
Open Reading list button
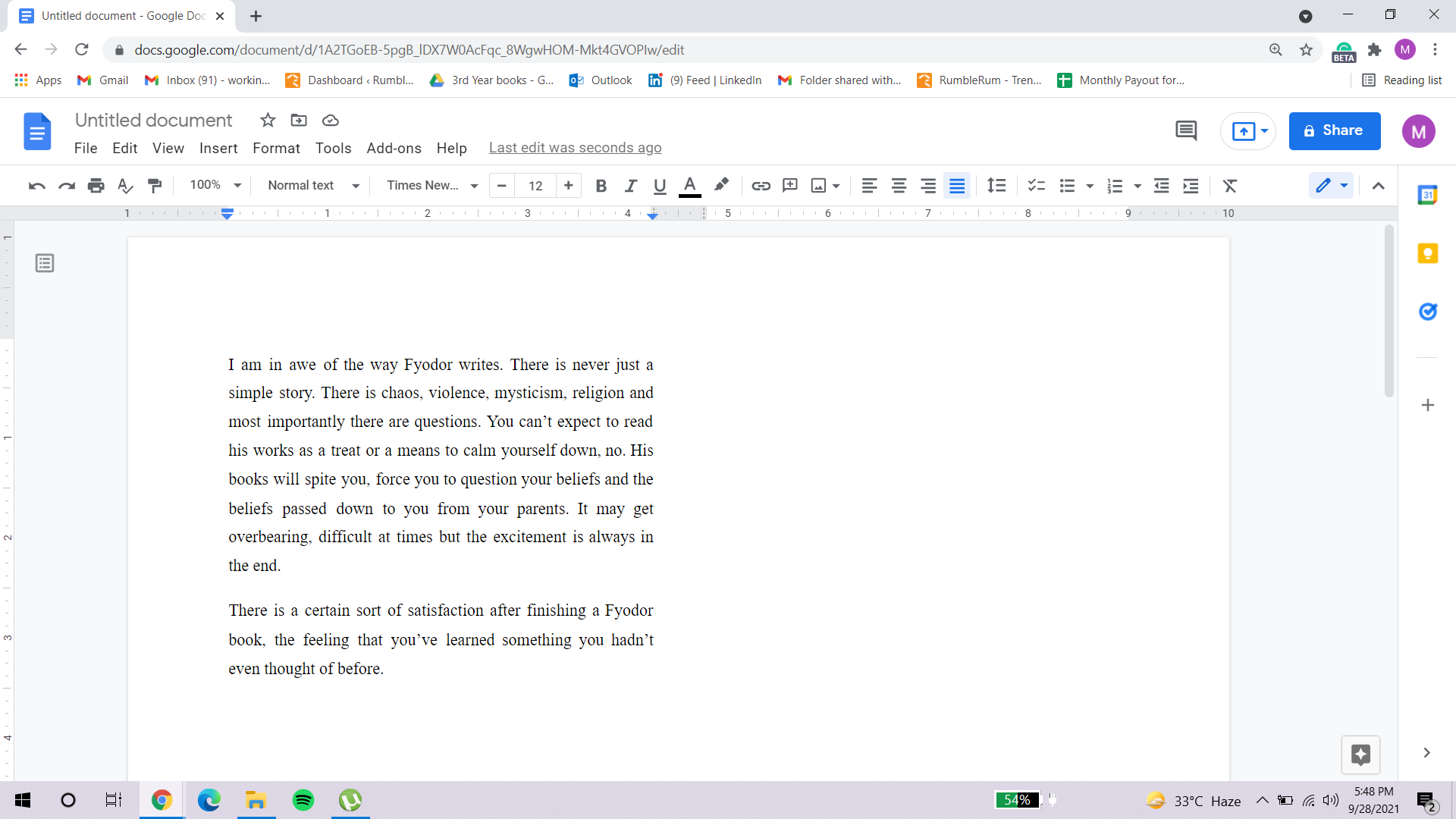click(x=1402, y=80)
